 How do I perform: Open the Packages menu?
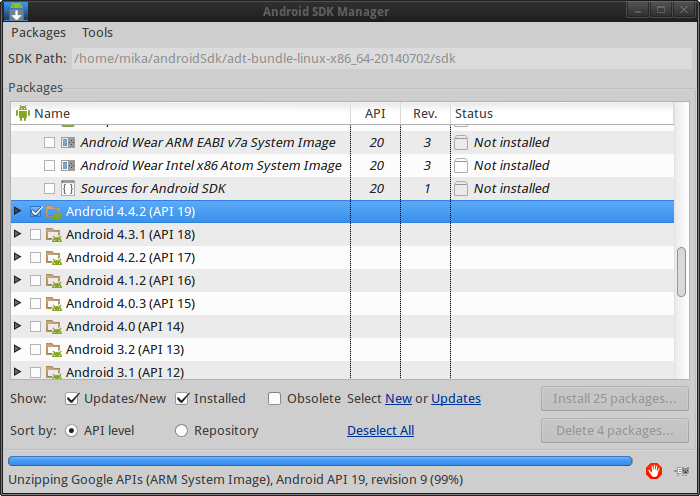38,33
